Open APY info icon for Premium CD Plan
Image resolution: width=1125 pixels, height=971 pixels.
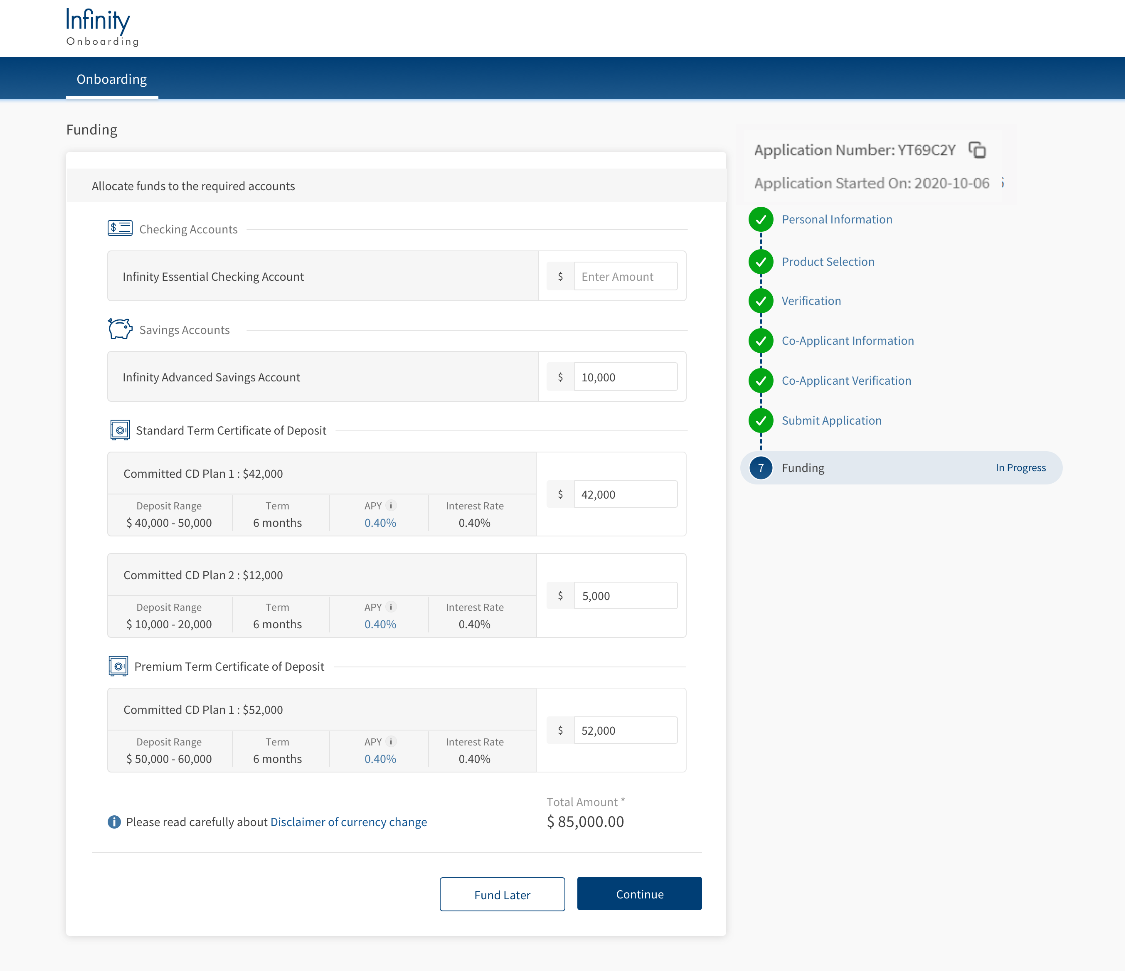pos(391,742)
